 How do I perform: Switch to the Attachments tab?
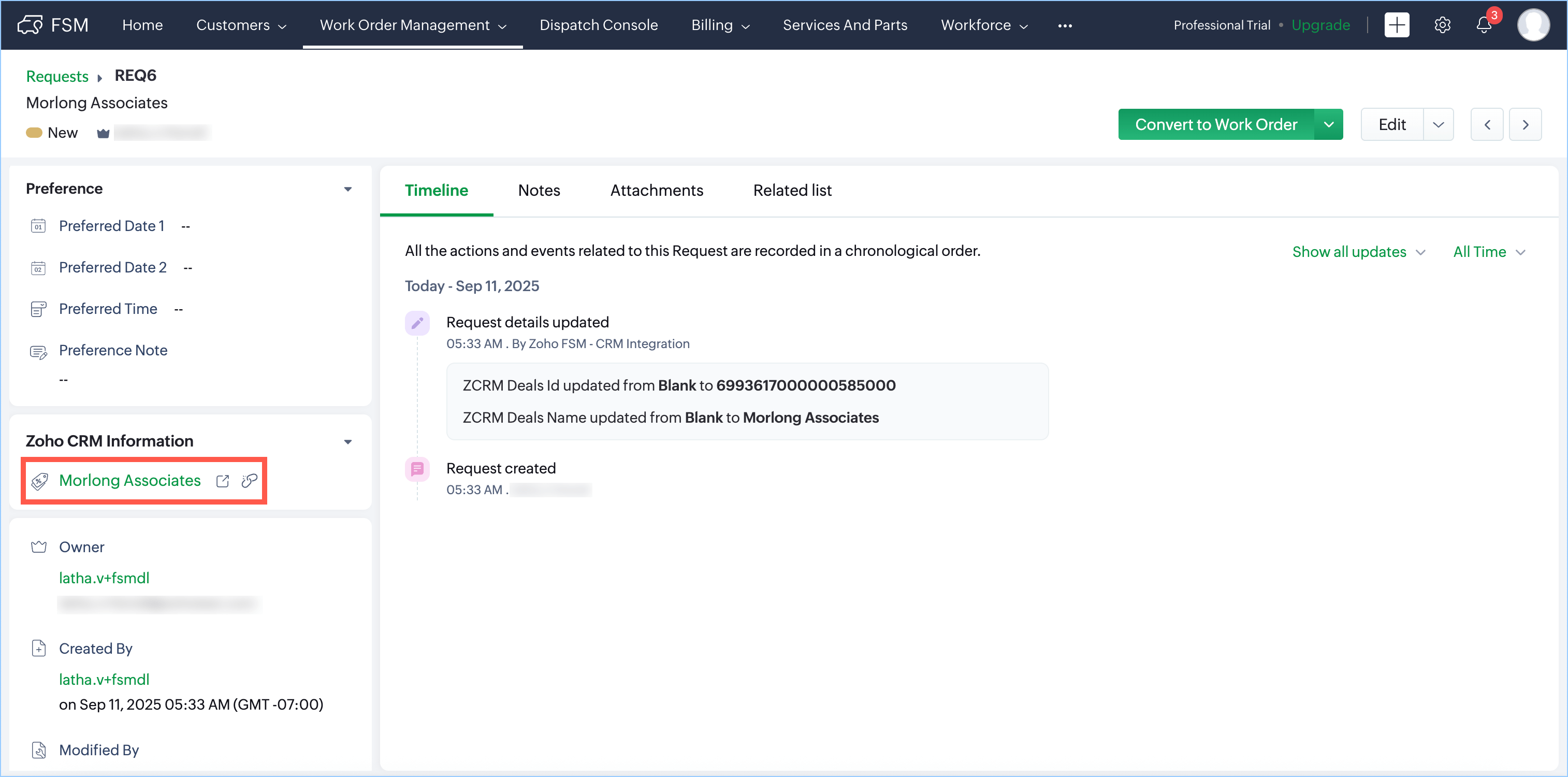tap(656, 191)
